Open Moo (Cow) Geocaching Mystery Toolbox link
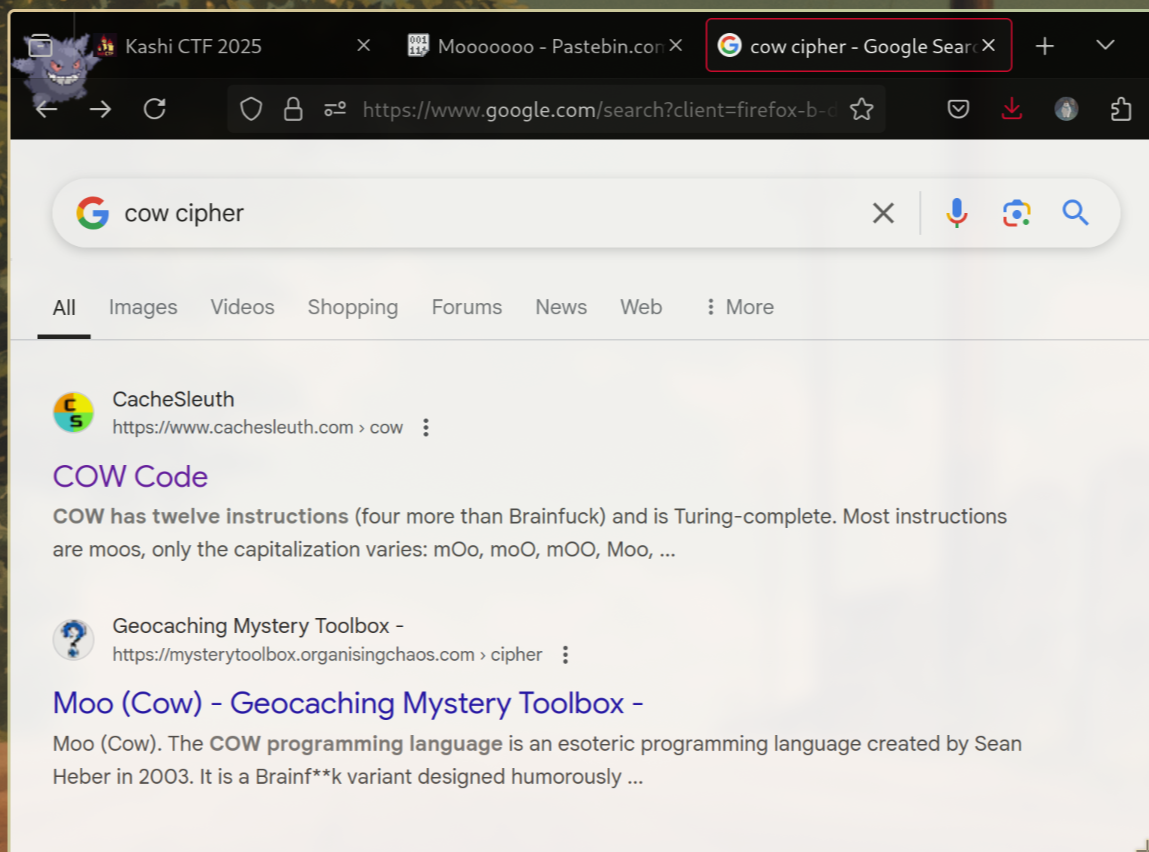This screenshot has width=1149, height=852. [348, 703]
